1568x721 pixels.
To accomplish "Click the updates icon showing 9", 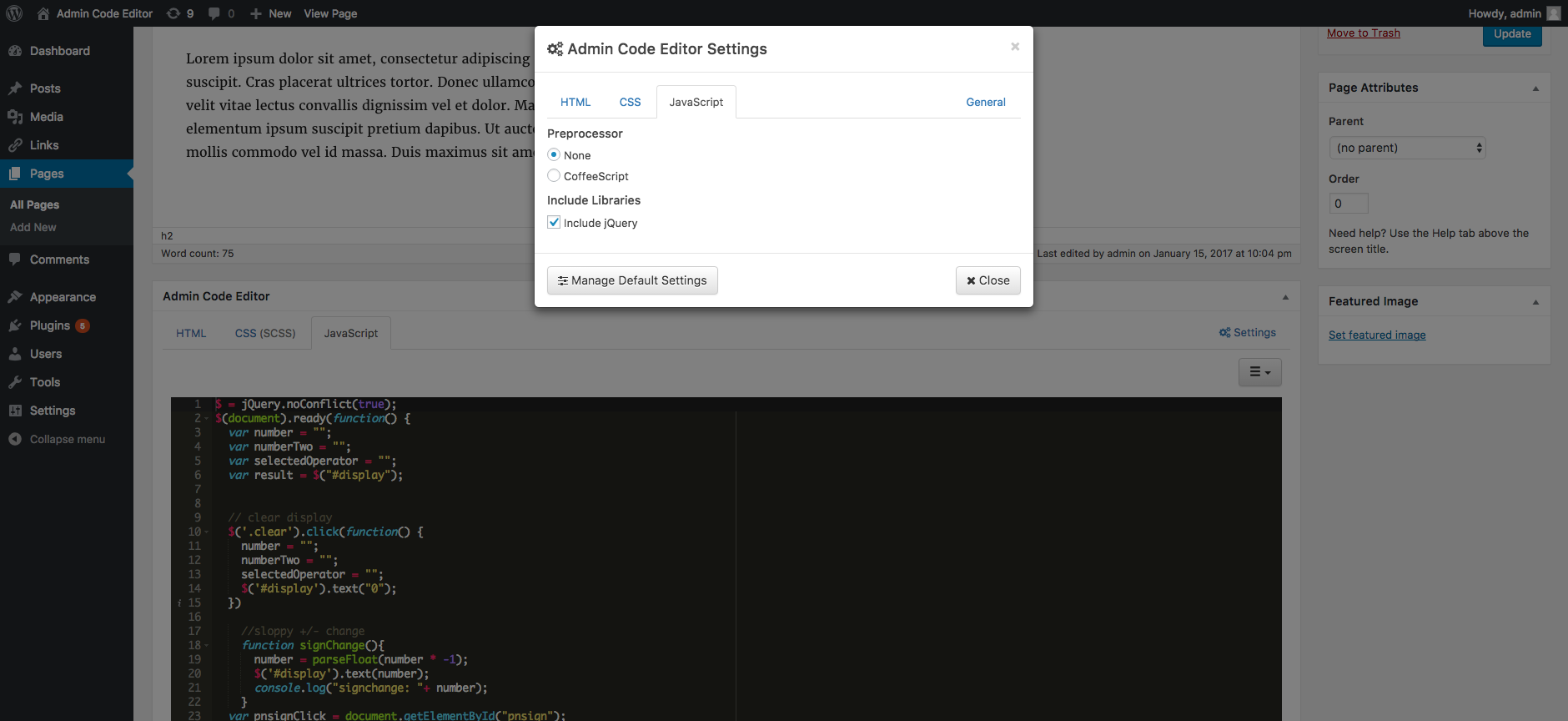I will coord(173,13).
